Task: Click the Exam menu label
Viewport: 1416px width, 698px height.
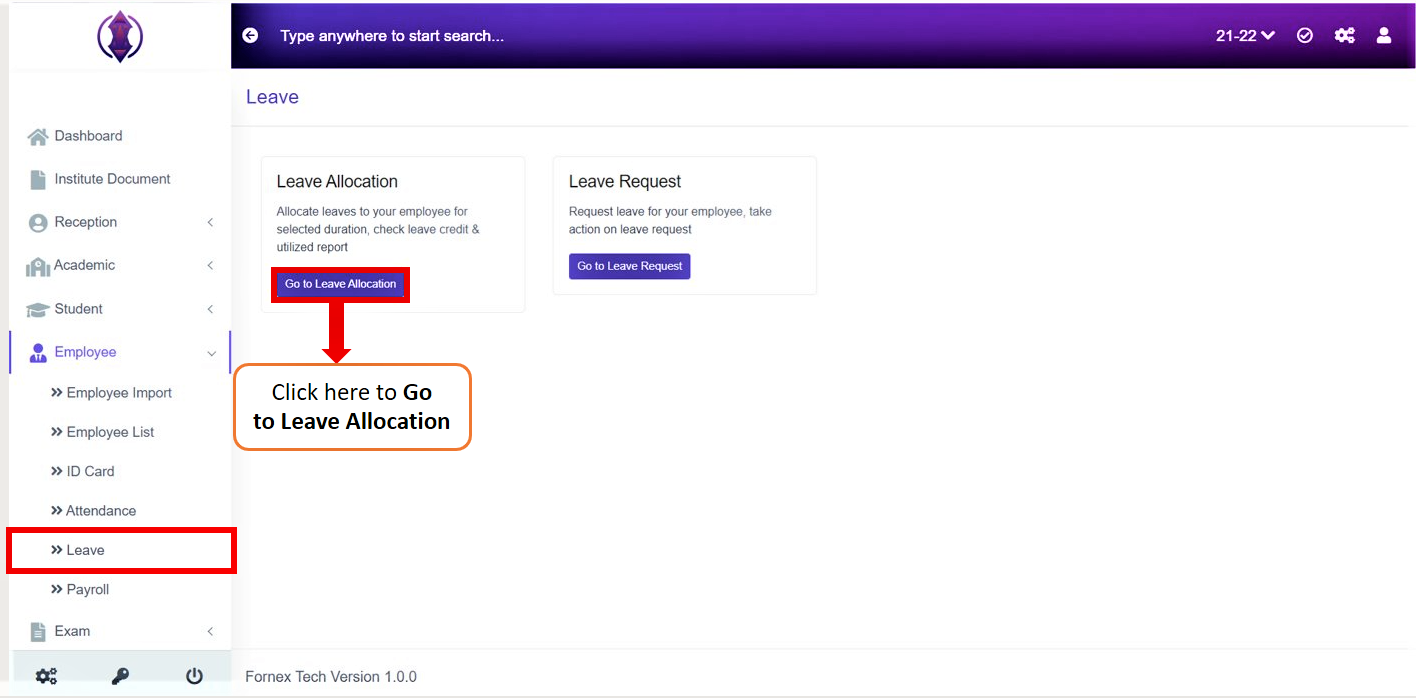Action: (x=72, y=631)
